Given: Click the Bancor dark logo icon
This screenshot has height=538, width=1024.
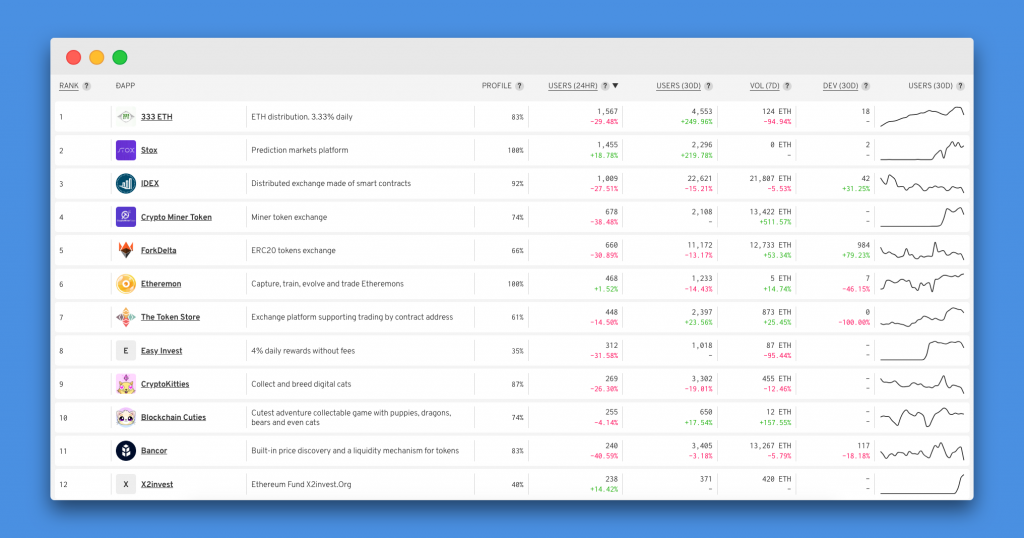Looking at the screenshot, I should 125,451.
